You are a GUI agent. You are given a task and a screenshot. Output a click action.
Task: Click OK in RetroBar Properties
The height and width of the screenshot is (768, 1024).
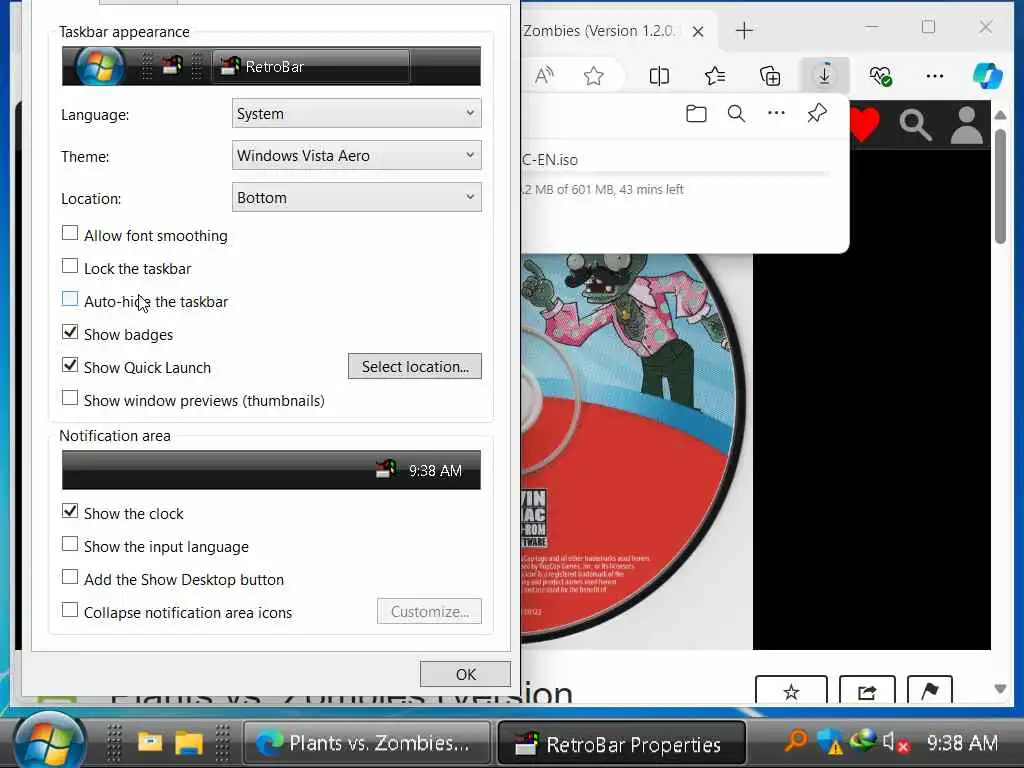(465, 674)
